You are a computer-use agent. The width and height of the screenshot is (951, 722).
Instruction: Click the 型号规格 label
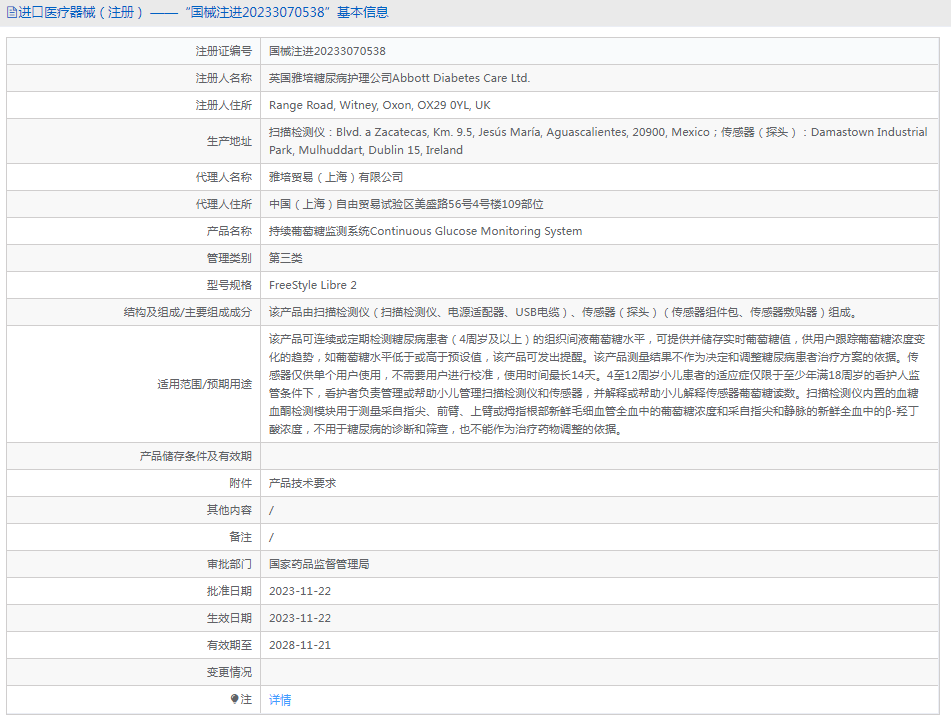click(229, 285)
